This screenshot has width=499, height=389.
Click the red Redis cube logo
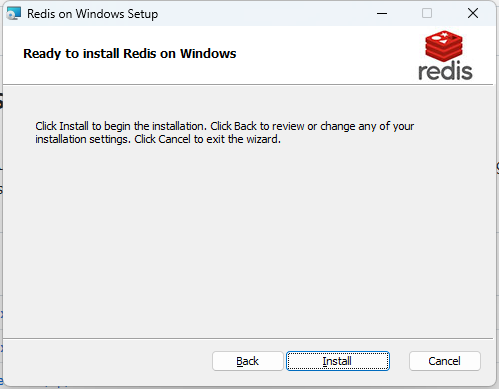(x=444, y=46)
